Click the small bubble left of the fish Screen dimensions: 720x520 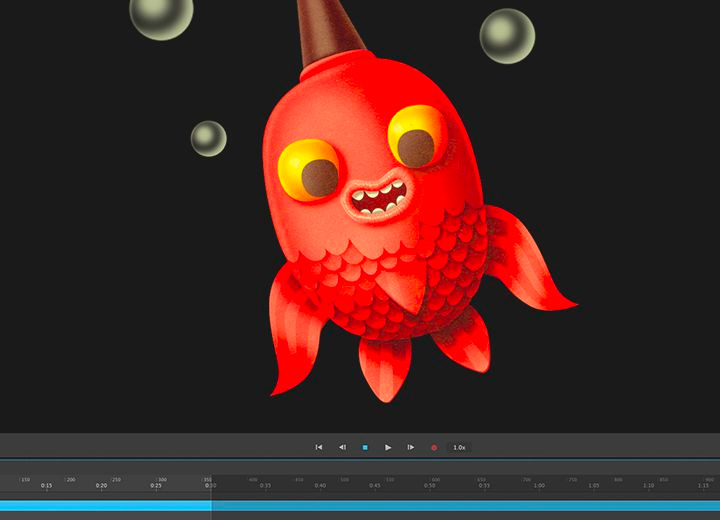click(x=208, y=138)
